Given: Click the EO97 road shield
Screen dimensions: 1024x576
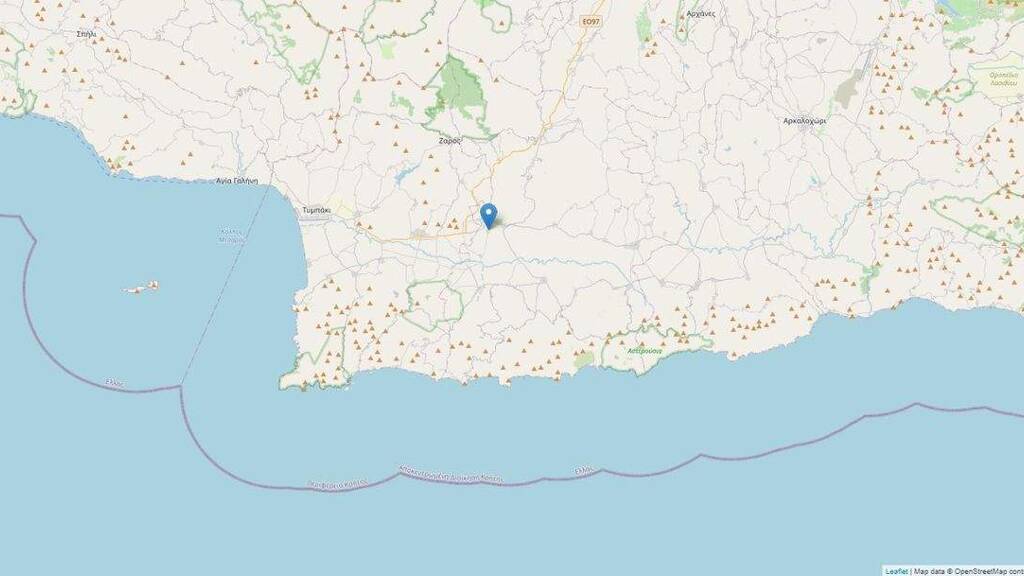Looking at the screenshot, I should click(590, 22).
